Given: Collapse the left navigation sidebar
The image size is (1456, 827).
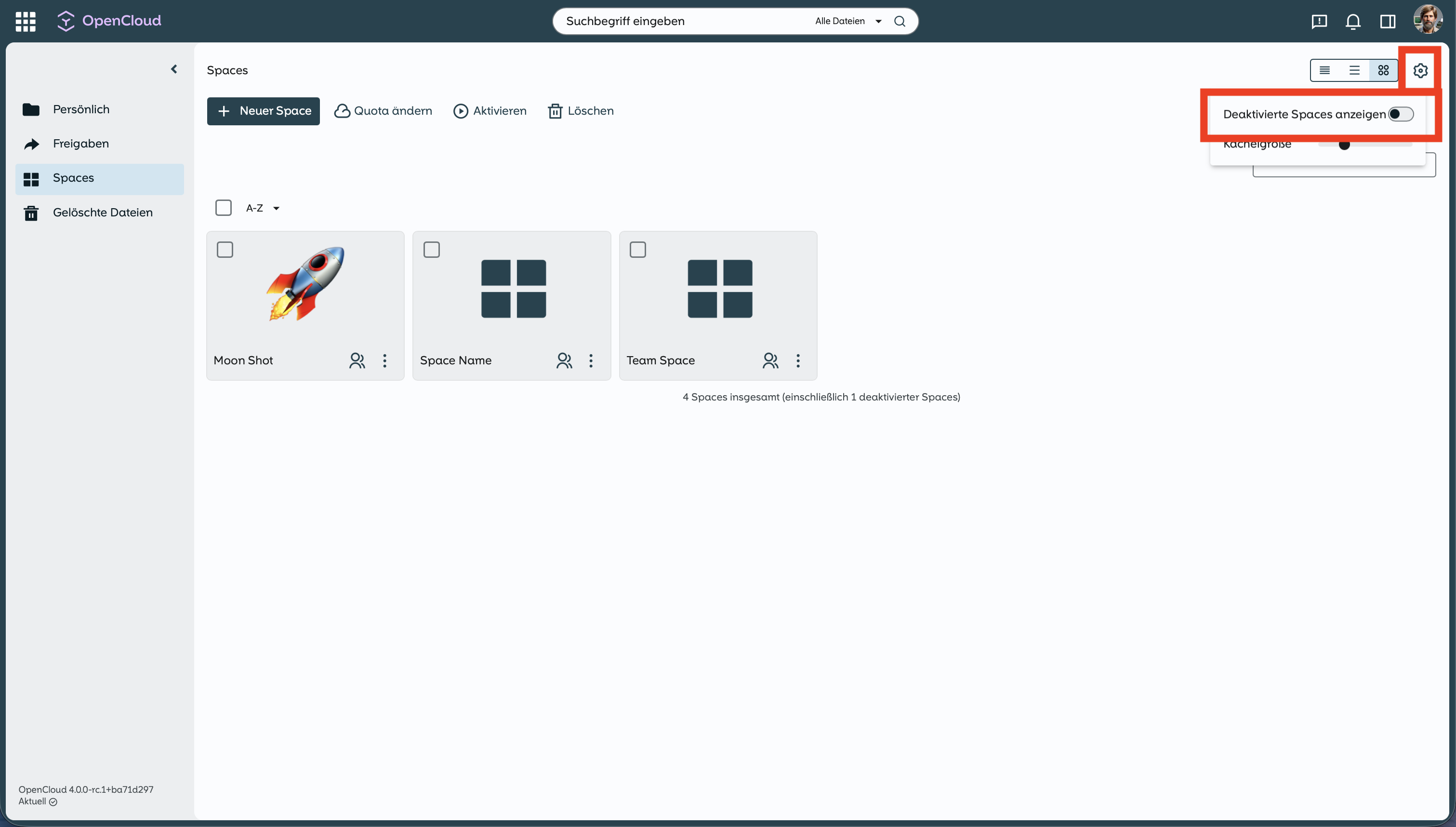Looking at the screenshot, I should click(174, 69).
